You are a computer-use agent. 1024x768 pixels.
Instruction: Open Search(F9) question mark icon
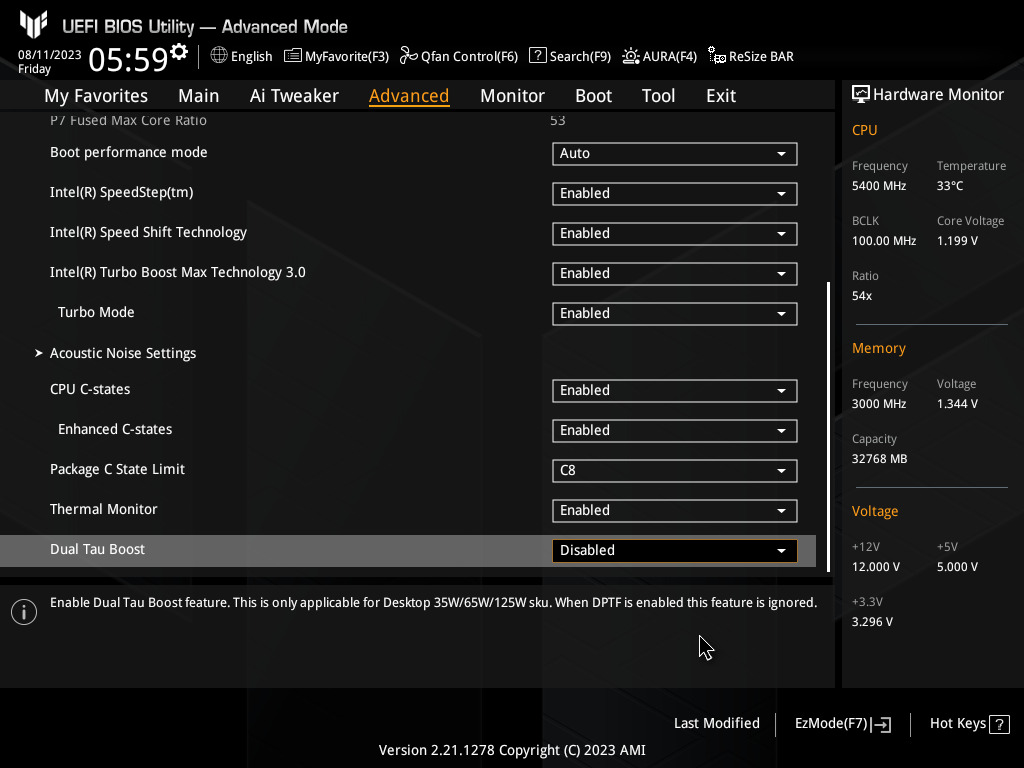click(x=537, y=56)
